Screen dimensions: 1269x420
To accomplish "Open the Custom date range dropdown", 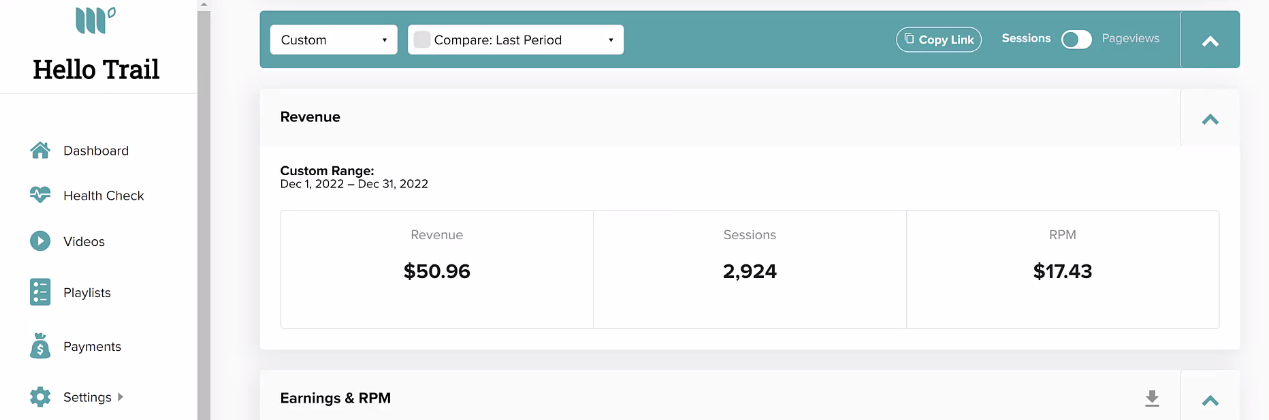I will (334, 40).
